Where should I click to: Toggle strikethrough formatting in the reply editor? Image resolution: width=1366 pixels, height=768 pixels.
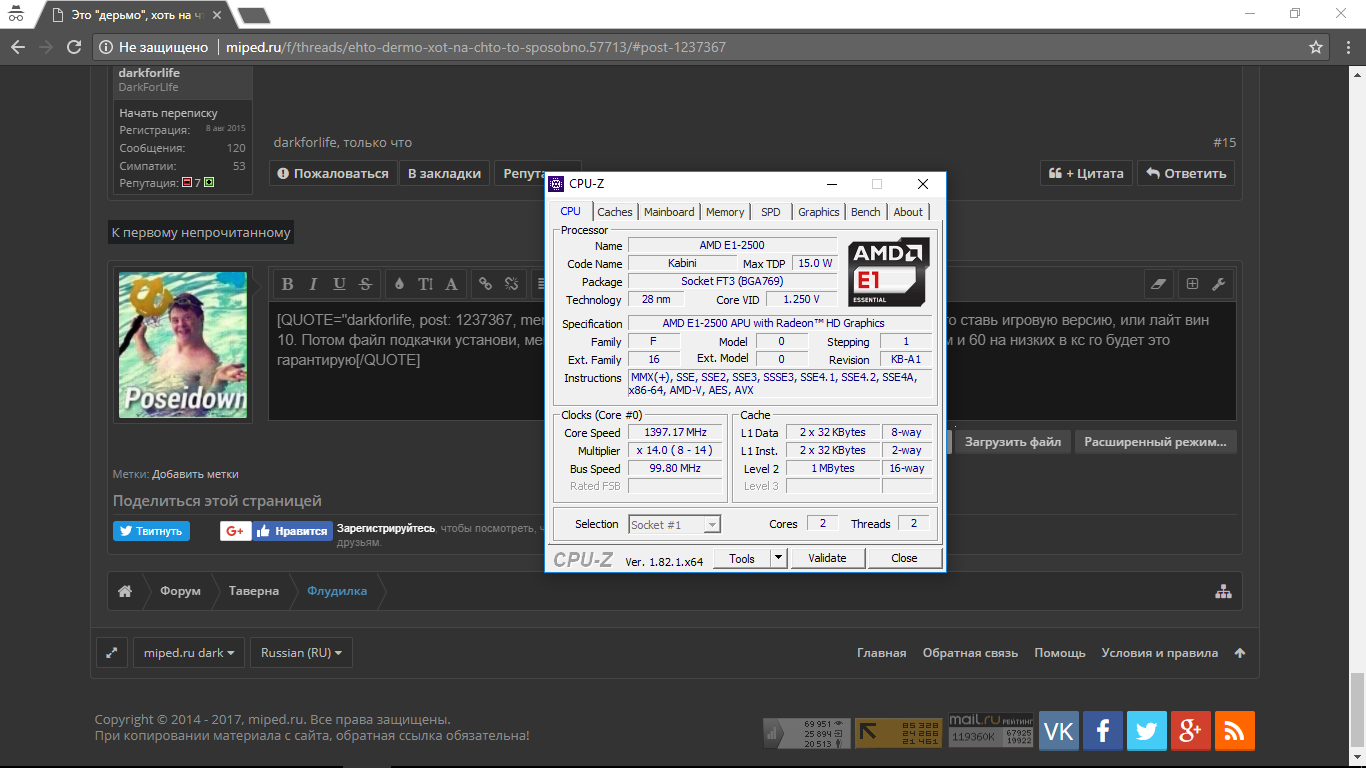click(x=365, y=284)
